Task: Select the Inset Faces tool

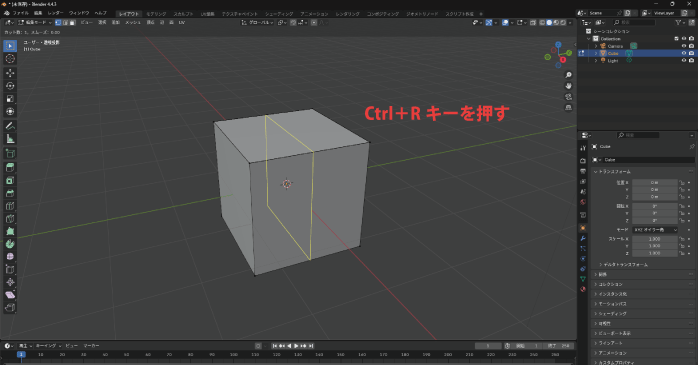Action: pos(10,180)
